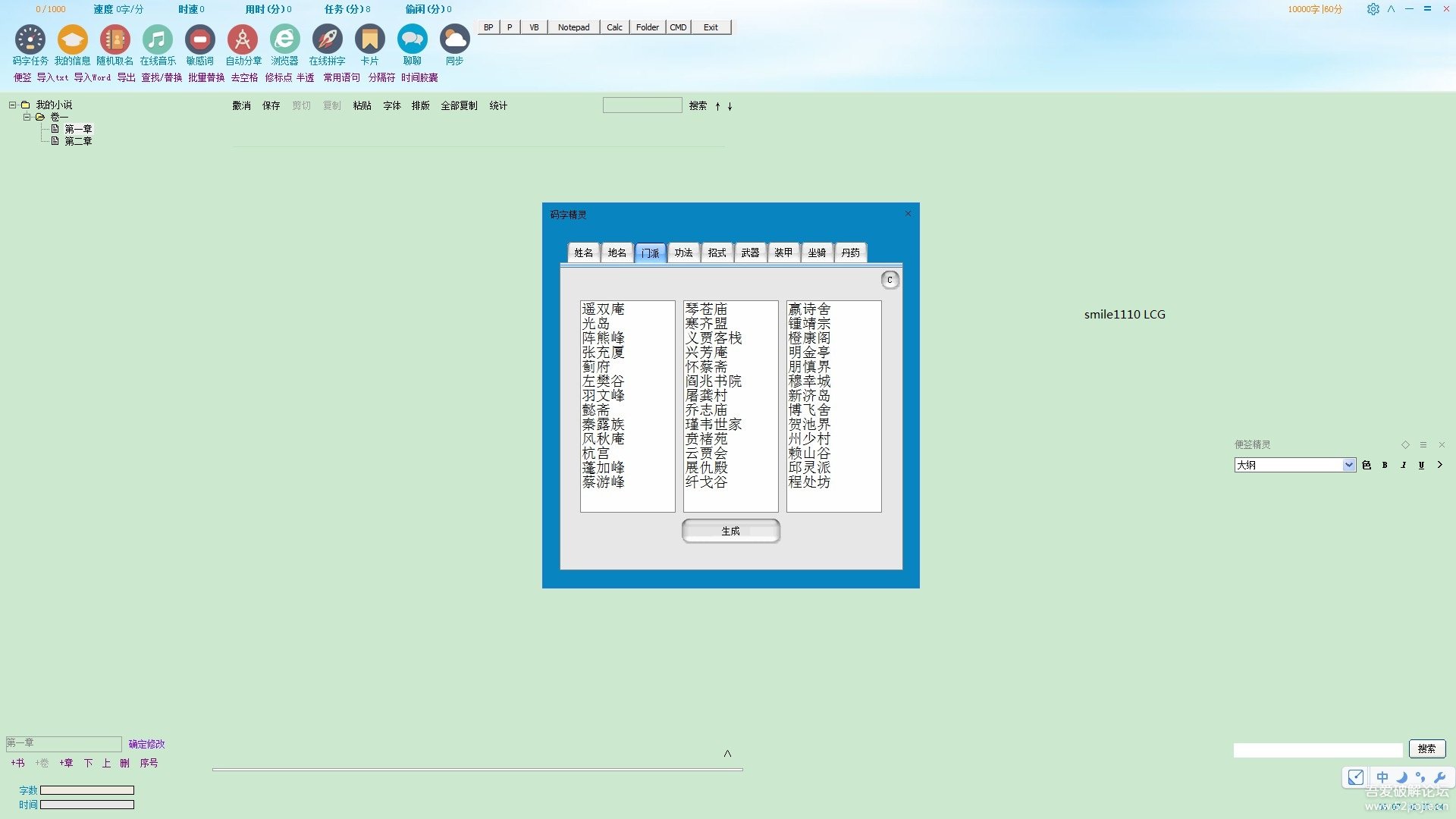Click the 确定修改 confirm link

[146, 744]
